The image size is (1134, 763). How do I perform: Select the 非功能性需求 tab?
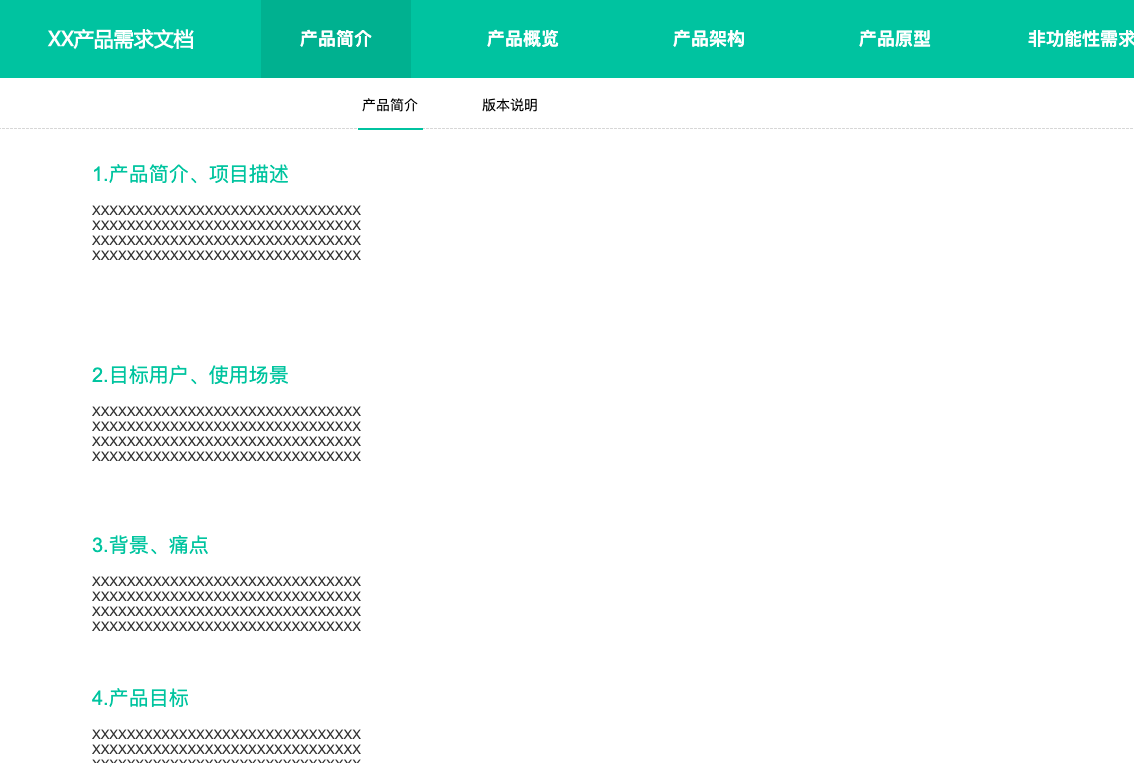pyautogui.click(x=1080, y=39)
